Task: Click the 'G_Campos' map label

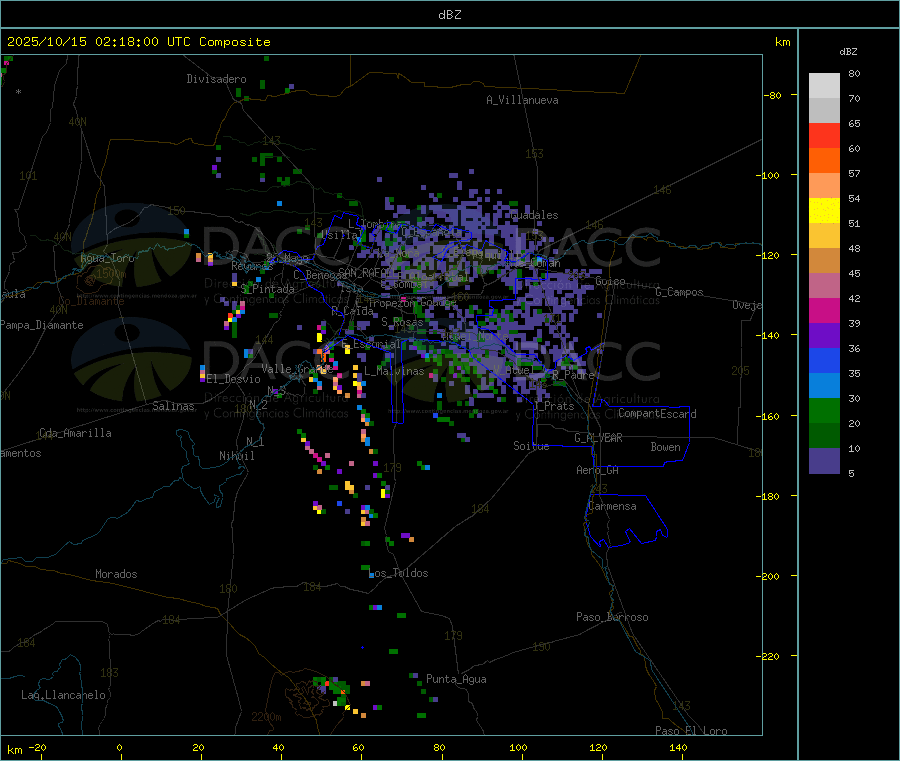Action: [x=679, y=292]
